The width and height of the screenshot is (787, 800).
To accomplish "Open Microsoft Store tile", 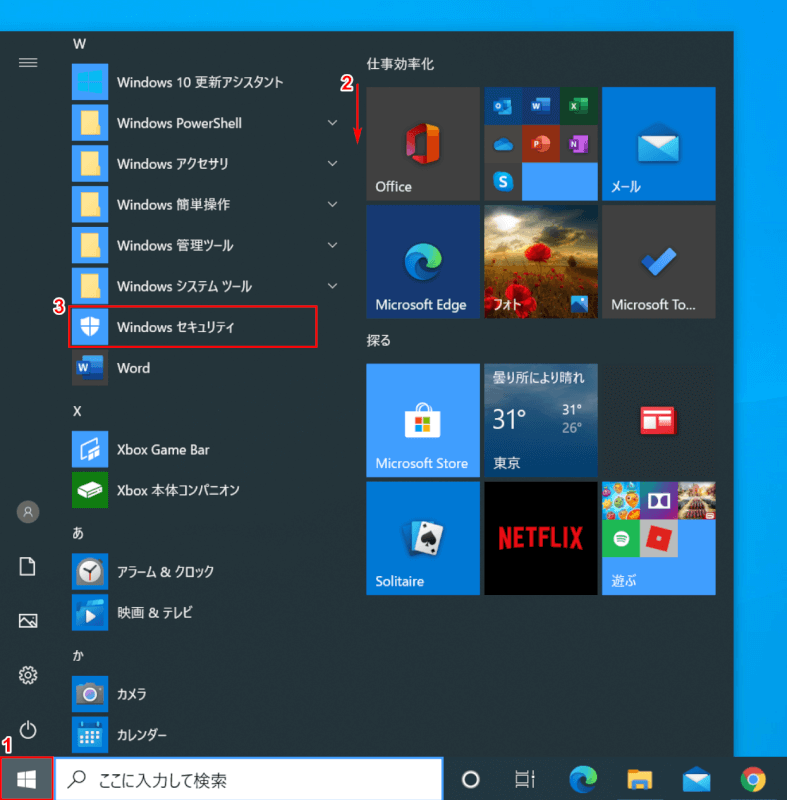I will tap(423, 420).
